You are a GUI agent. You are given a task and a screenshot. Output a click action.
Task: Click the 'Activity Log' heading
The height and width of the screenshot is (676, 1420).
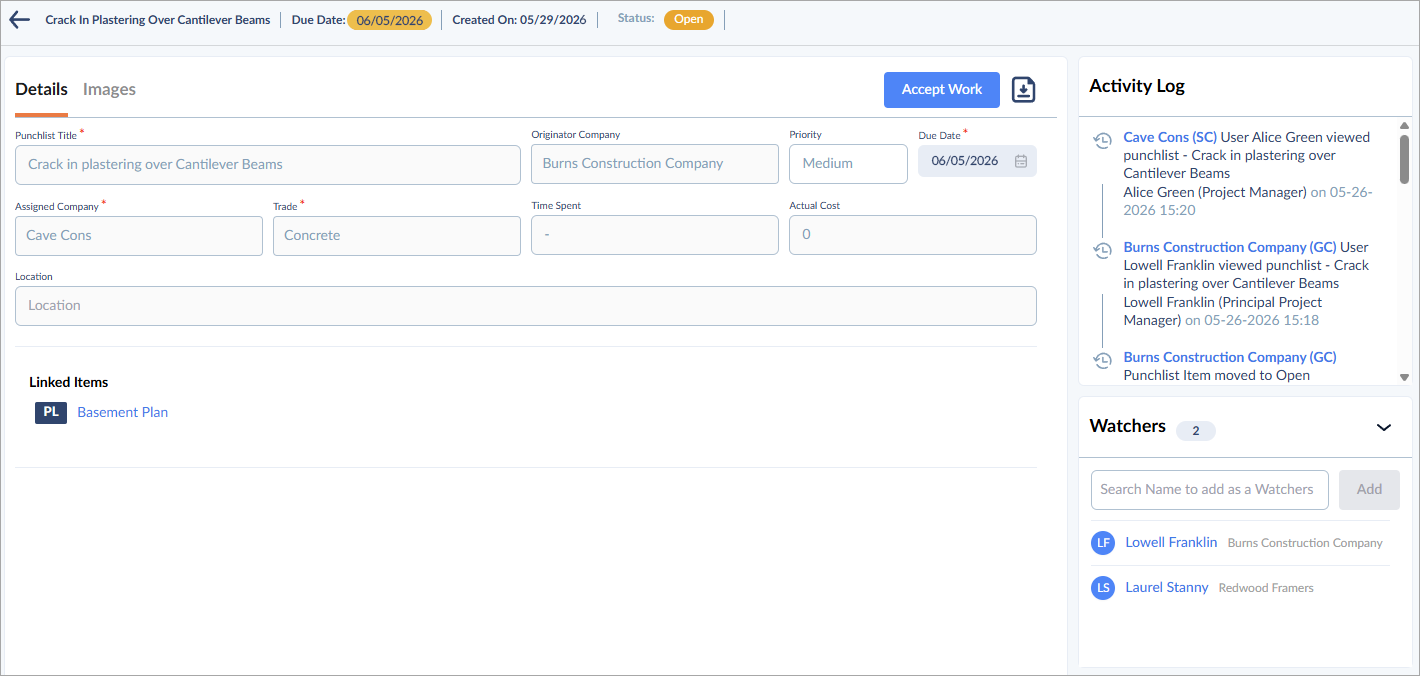tap(1137, 86)
